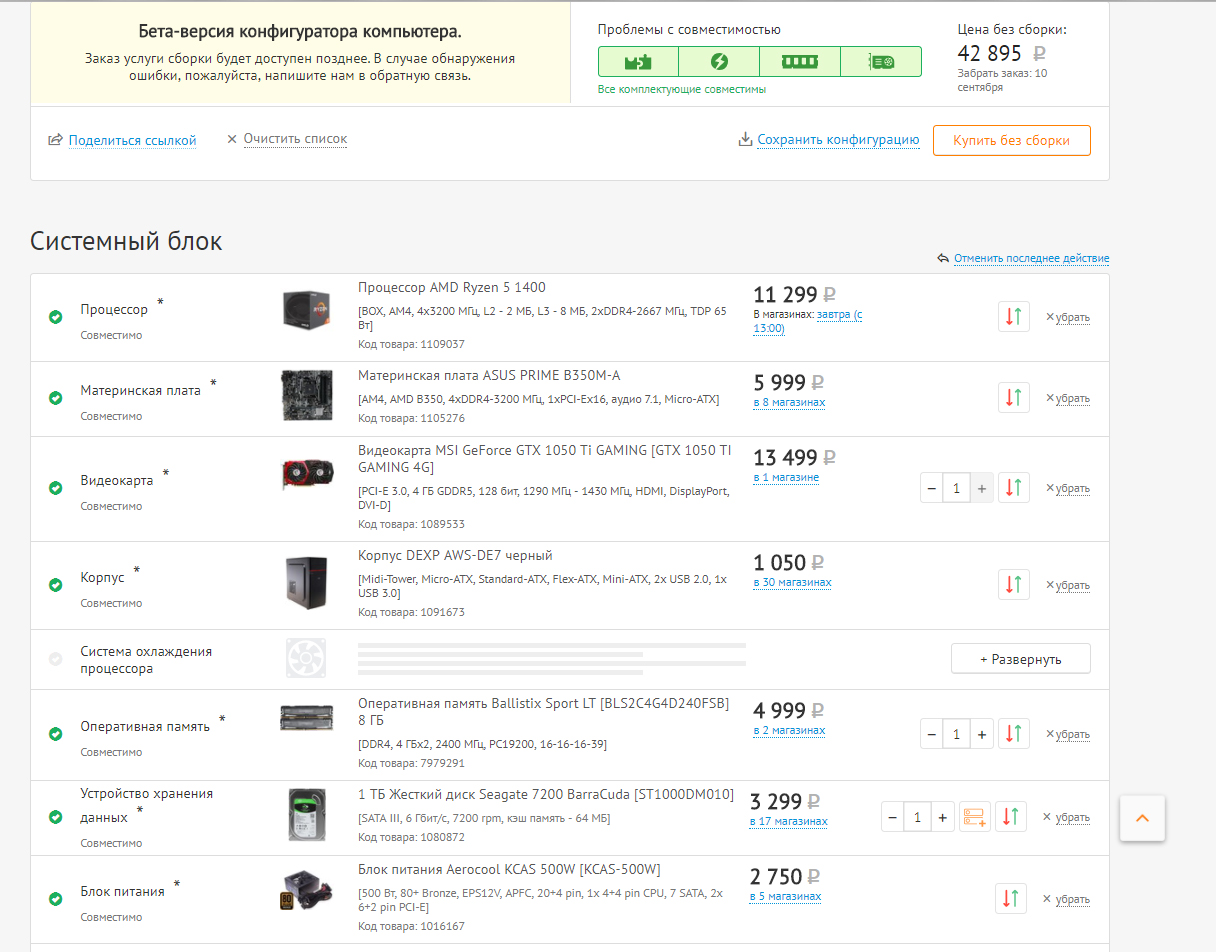Swap the Seagate BarraCuda hard drive
The height and width of the screenshot is (952, 1216).
1011,816
